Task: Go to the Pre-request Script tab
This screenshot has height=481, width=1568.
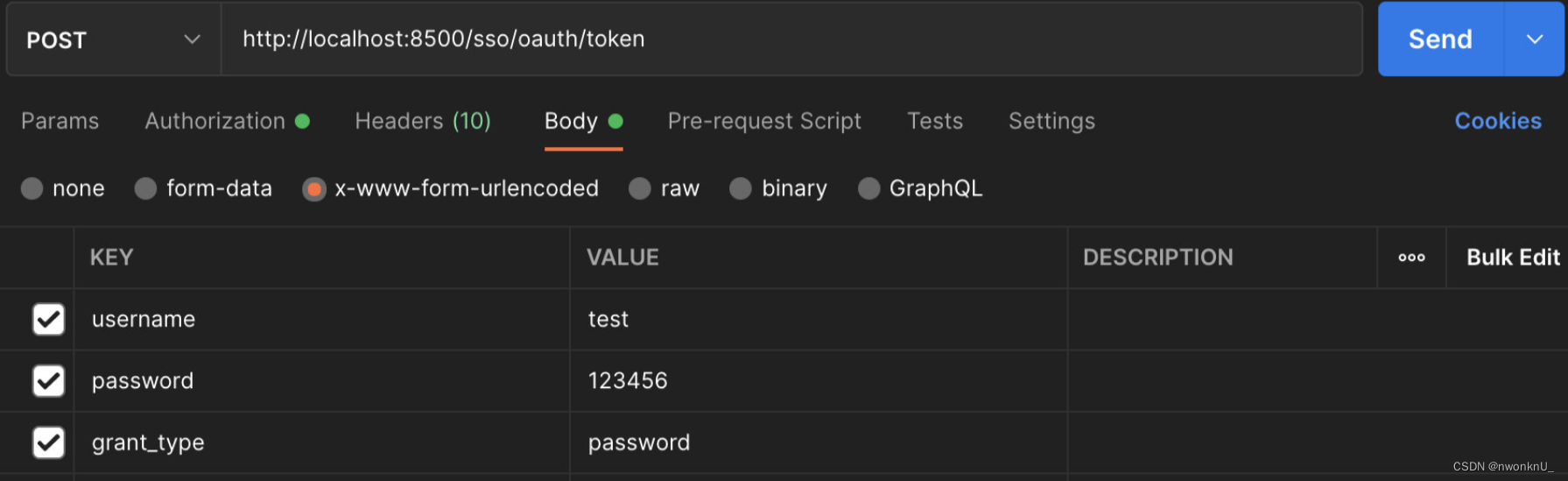Action: 764,121
